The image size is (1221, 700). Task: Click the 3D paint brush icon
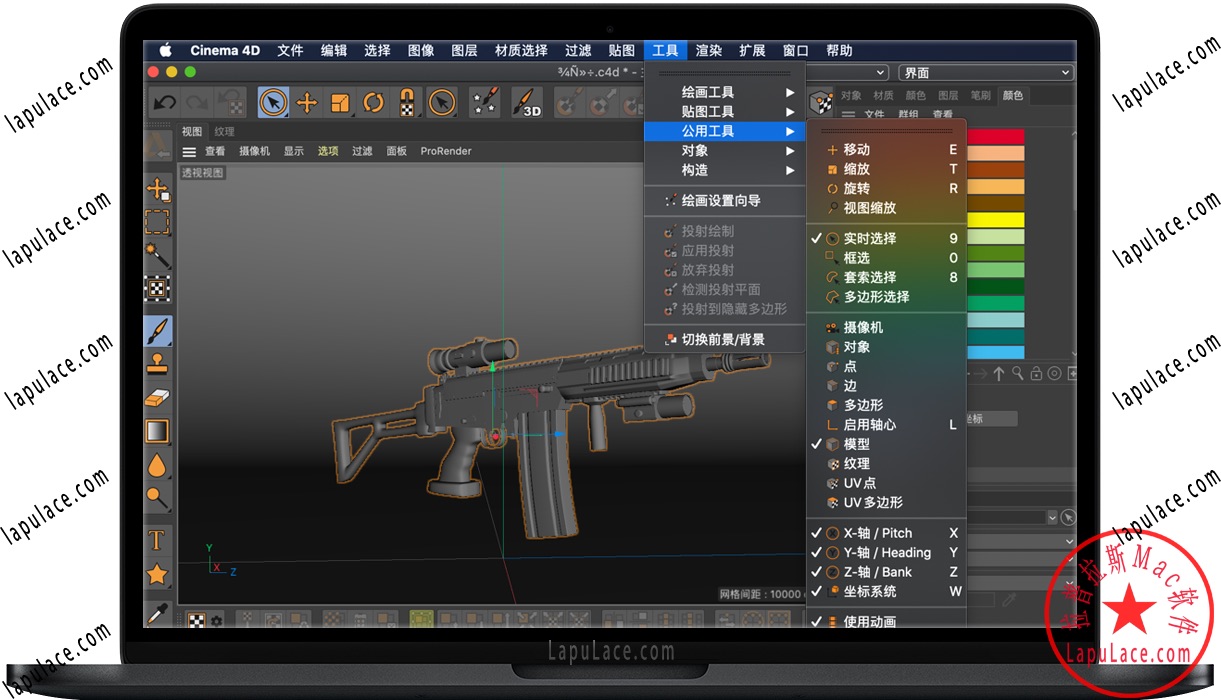tap(526, 101)
